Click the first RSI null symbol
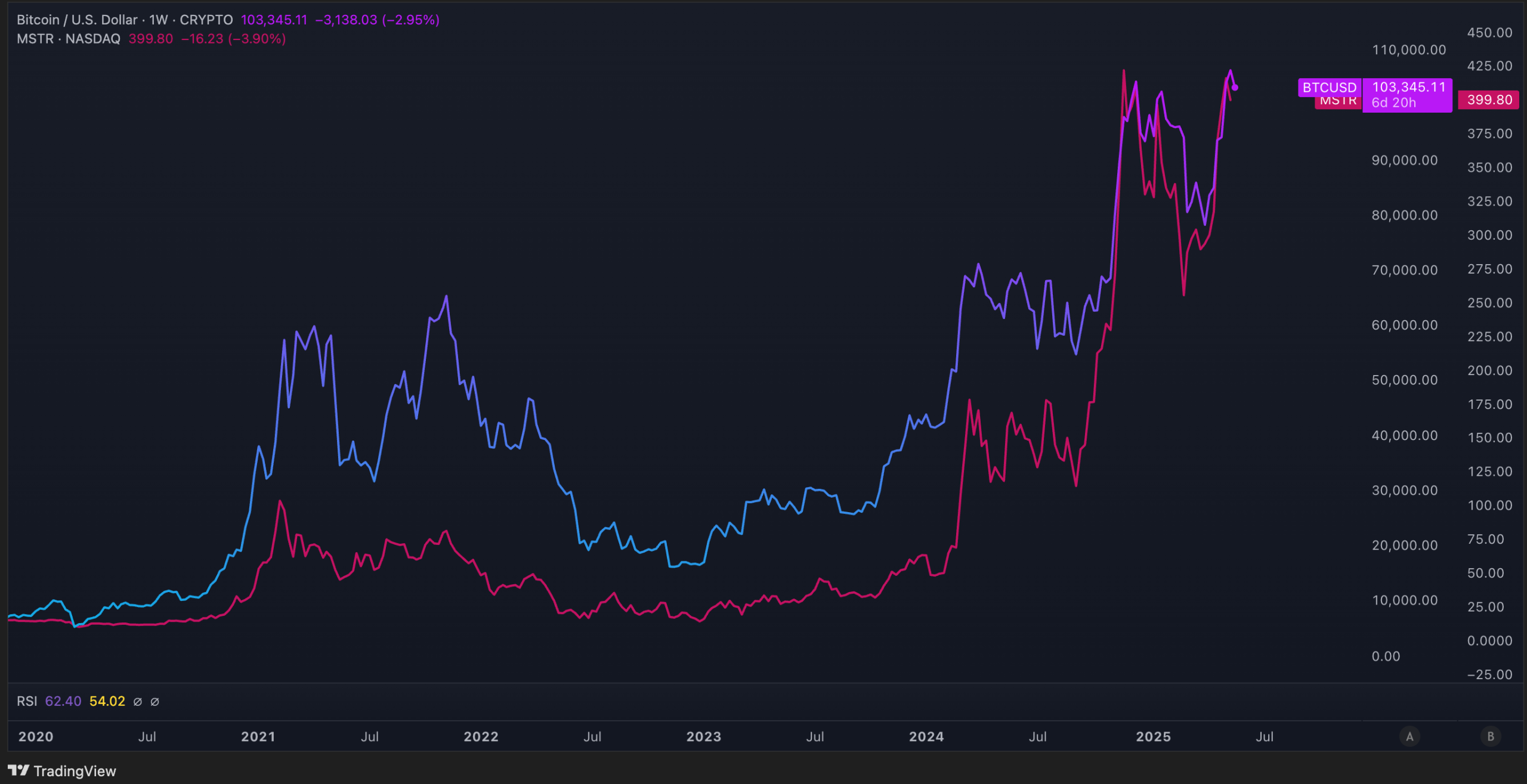1527x784 pixels. 138,702
